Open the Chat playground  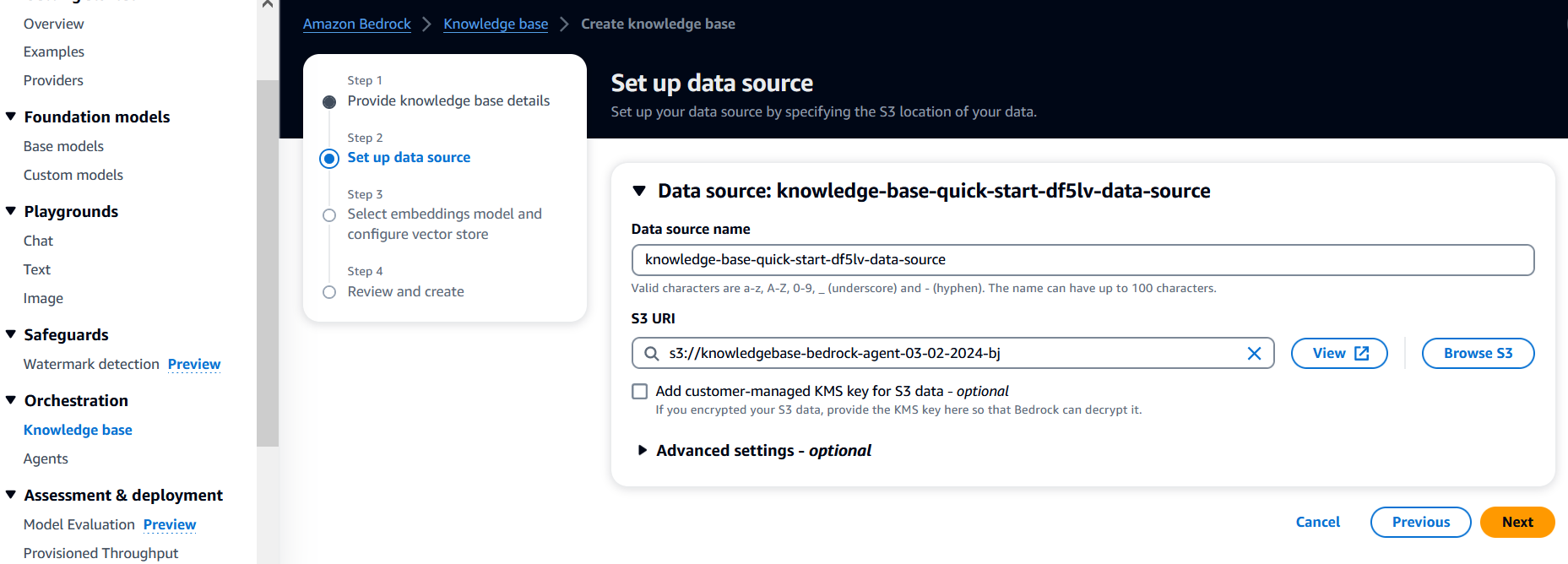(x=38, y=241)
